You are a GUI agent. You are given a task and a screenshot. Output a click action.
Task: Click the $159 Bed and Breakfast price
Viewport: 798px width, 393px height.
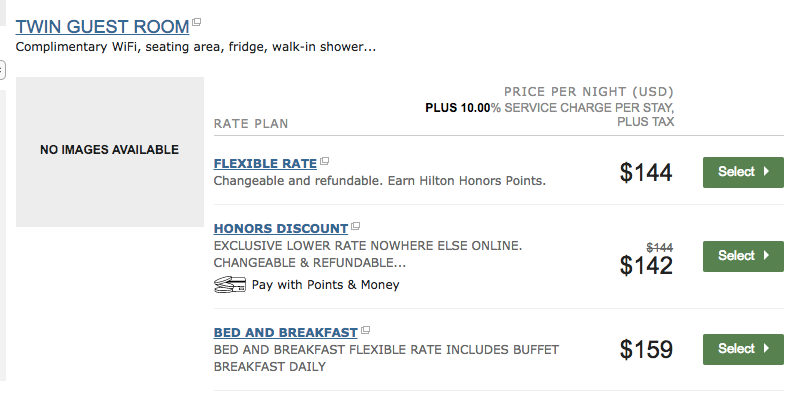pyautogui.click(x=646, y=349)
